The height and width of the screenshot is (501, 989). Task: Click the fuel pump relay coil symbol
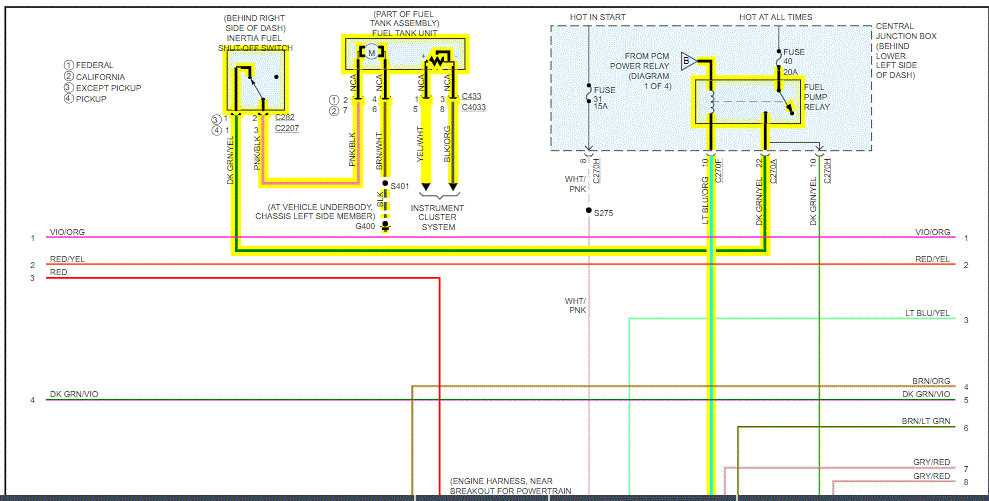(710, 102)
